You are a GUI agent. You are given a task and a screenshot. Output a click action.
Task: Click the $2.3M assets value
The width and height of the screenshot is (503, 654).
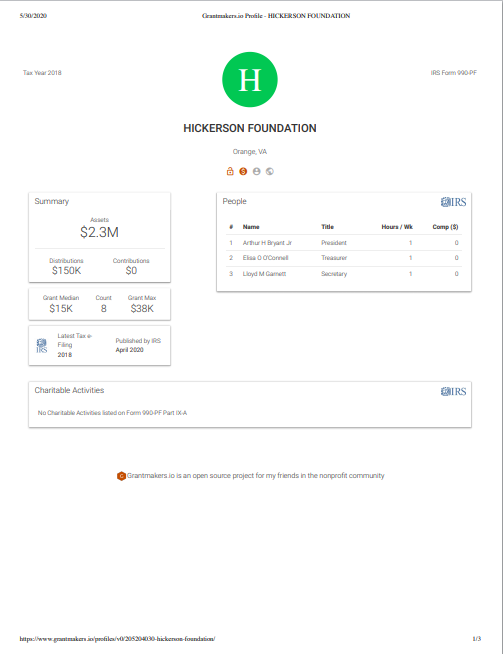pos(99,232)
